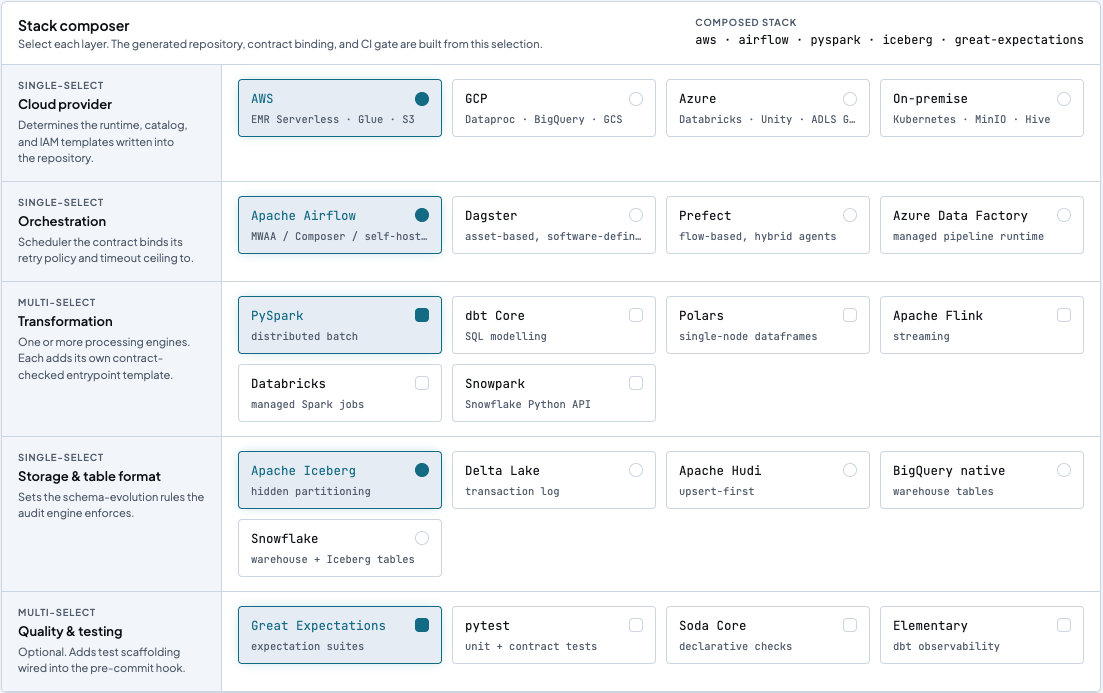Select the BigQuery native radio
This screenshot has height=693, width=1103.
click(1064, 470)
